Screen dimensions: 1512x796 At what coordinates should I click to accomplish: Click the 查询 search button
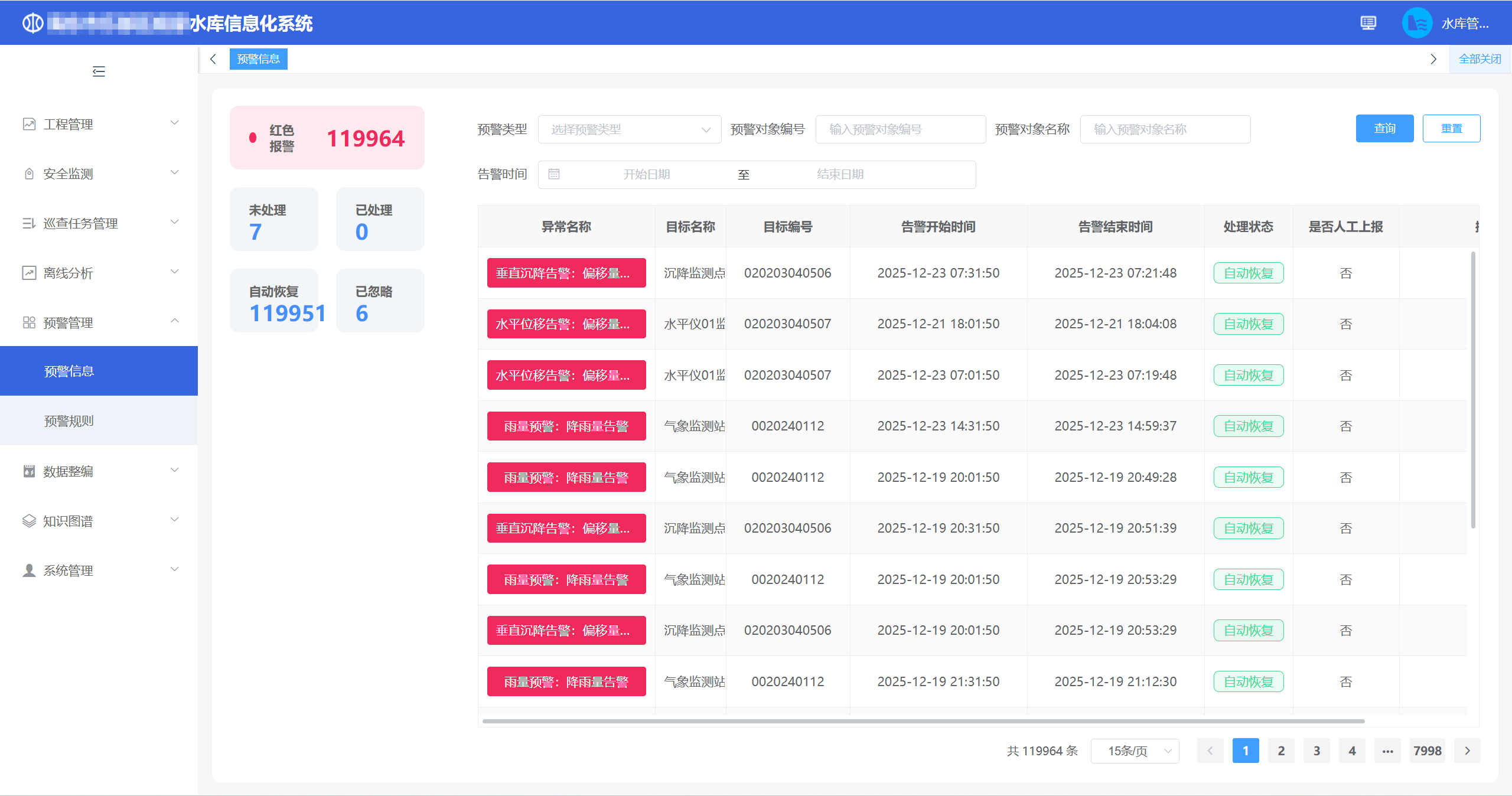[x=1384, y=128]
